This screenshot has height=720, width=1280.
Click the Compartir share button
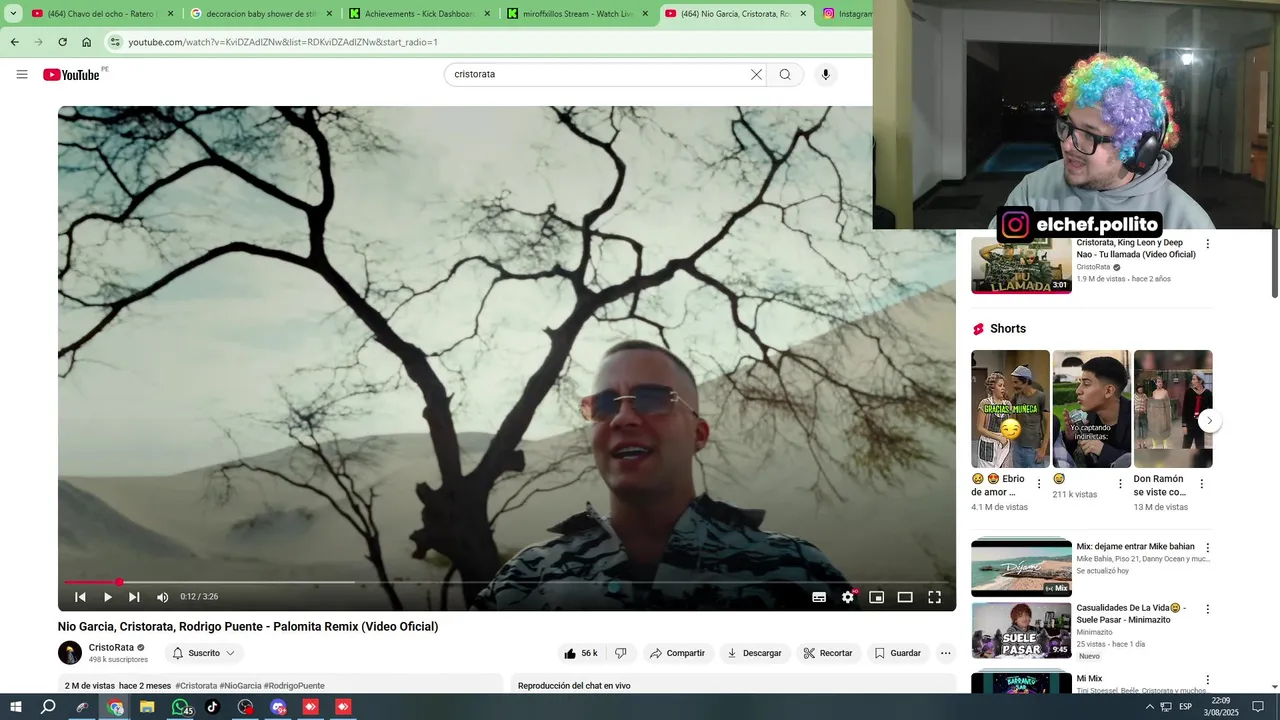coord(677,653)
